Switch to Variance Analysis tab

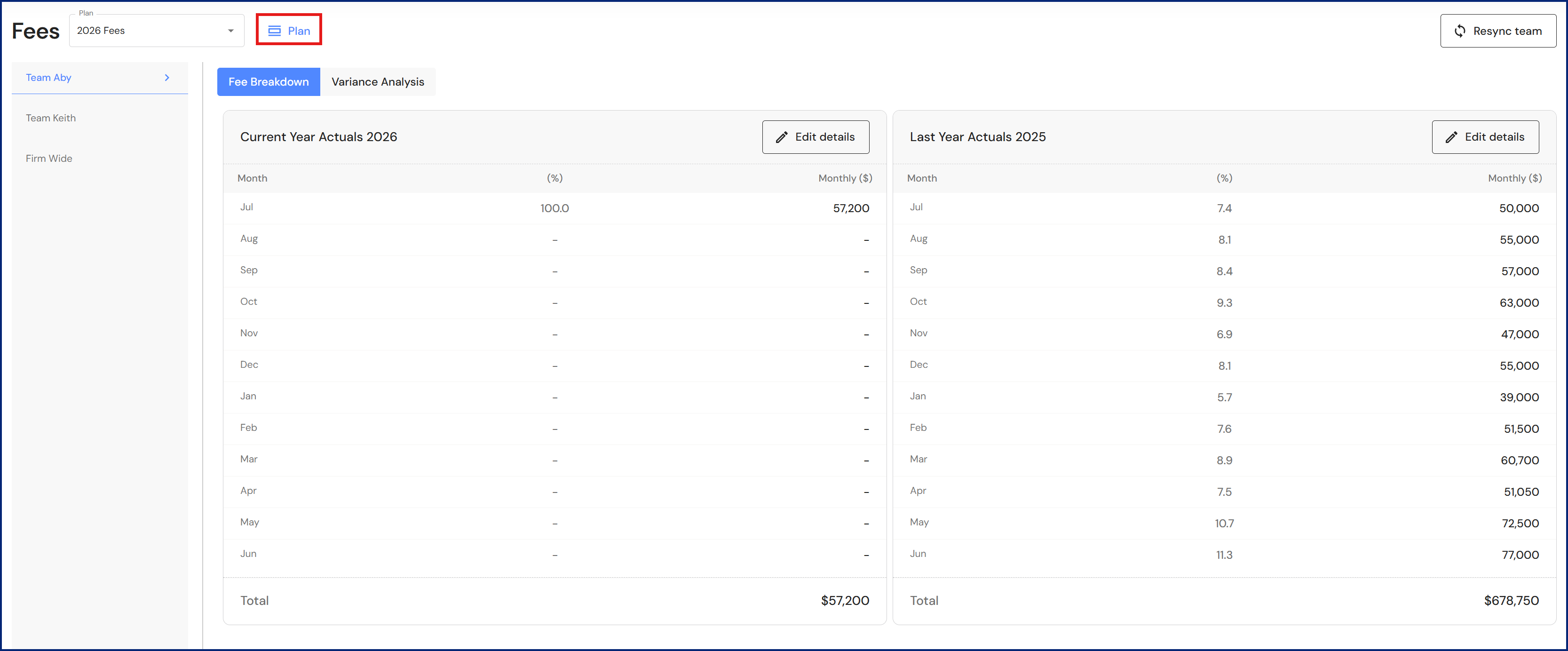click(x=377, y=81)
